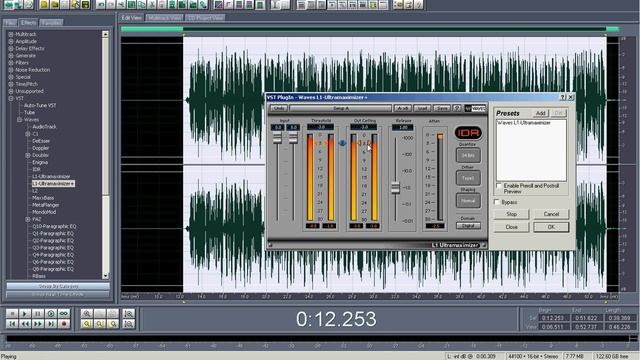
Task: Expand the Doubler tree node
Action: [x=28, y=155]
